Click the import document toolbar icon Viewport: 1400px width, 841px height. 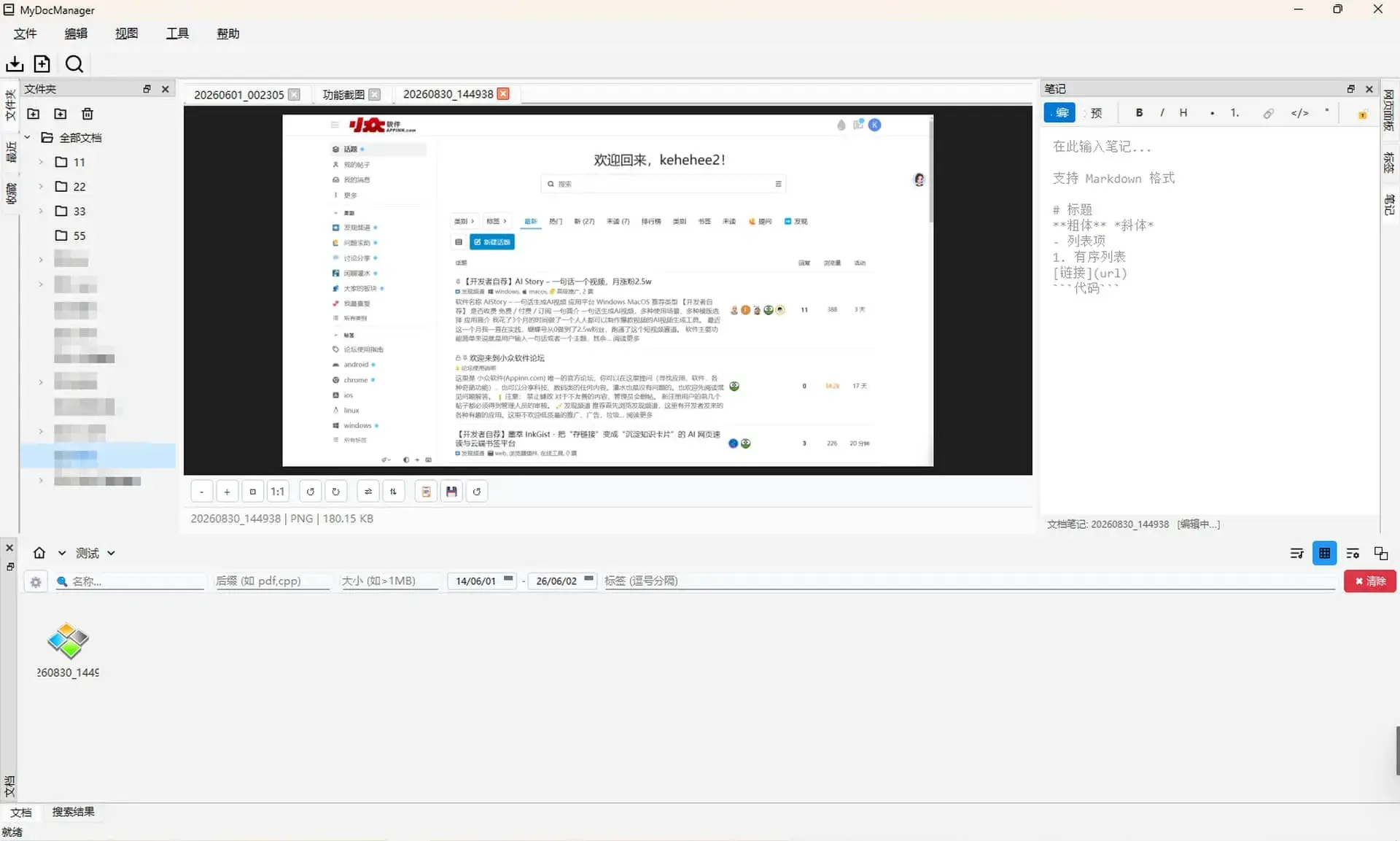(15, 64)
